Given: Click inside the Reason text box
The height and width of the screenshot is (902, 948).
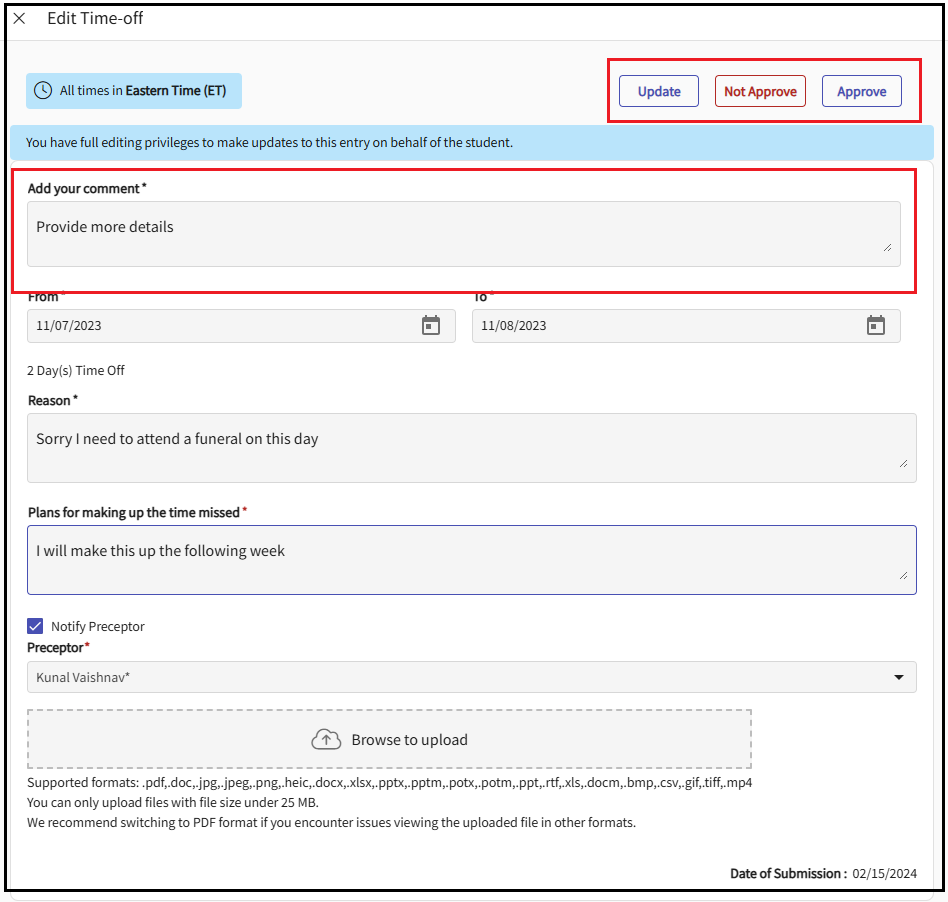Looking at the screenshot, I should (470, 447).
